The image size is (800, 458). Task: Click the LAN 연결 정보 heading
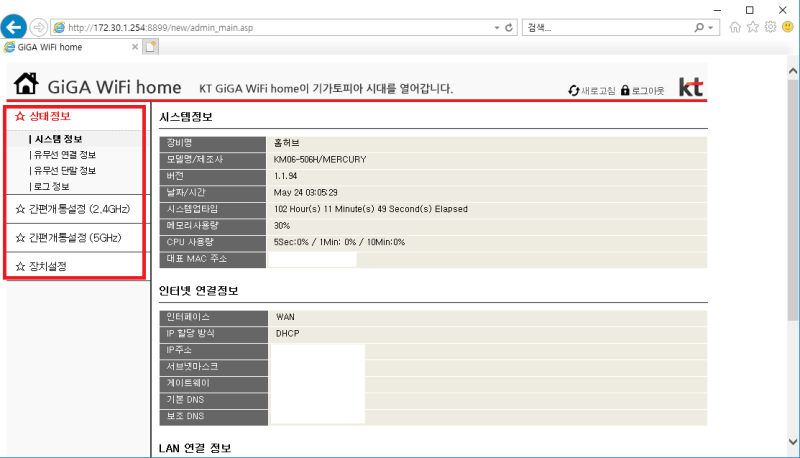pos(195,448)
